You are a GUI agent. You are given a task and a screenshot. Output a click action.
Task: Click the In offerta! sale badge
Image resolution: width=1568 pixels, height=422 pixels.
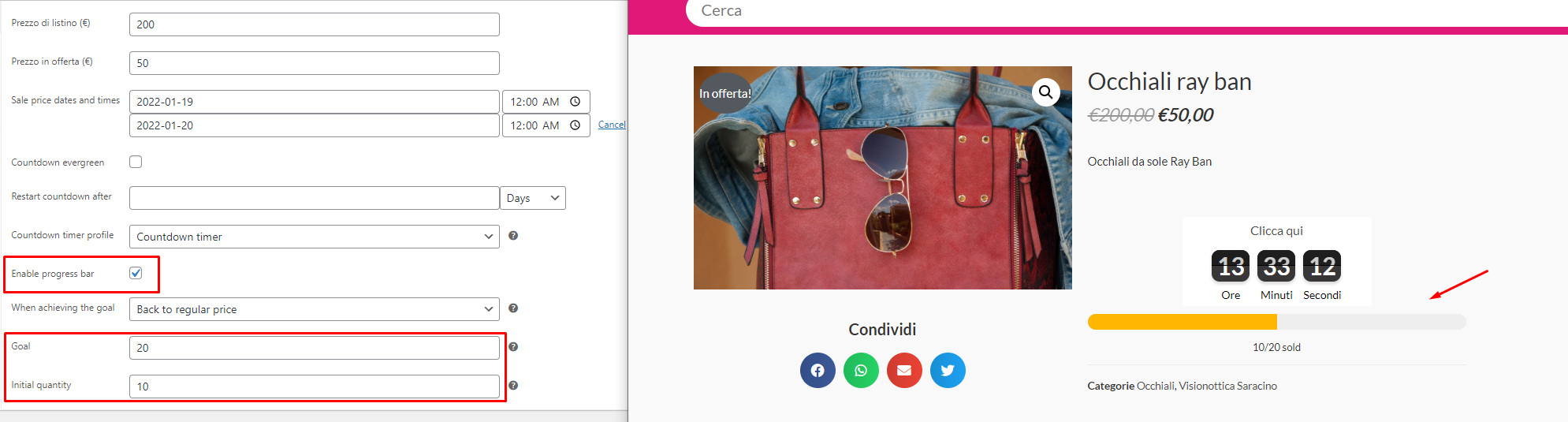pos(725,93)
